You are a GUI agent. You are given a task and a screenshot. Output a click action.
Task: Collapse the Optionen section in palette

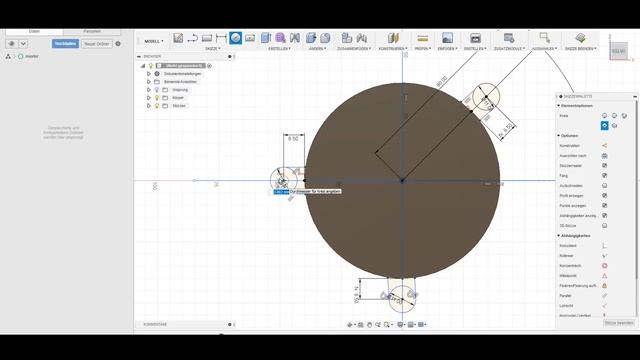(x=559, y=136)
